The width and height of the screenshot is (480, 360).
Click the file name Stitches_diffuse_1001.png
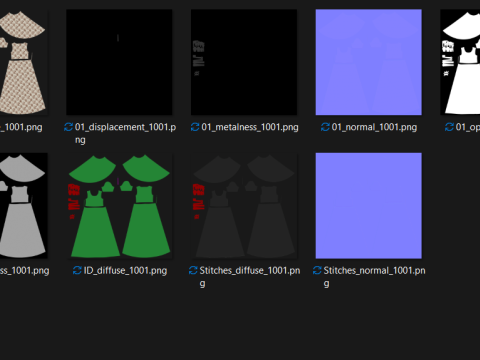click(250, 277)
